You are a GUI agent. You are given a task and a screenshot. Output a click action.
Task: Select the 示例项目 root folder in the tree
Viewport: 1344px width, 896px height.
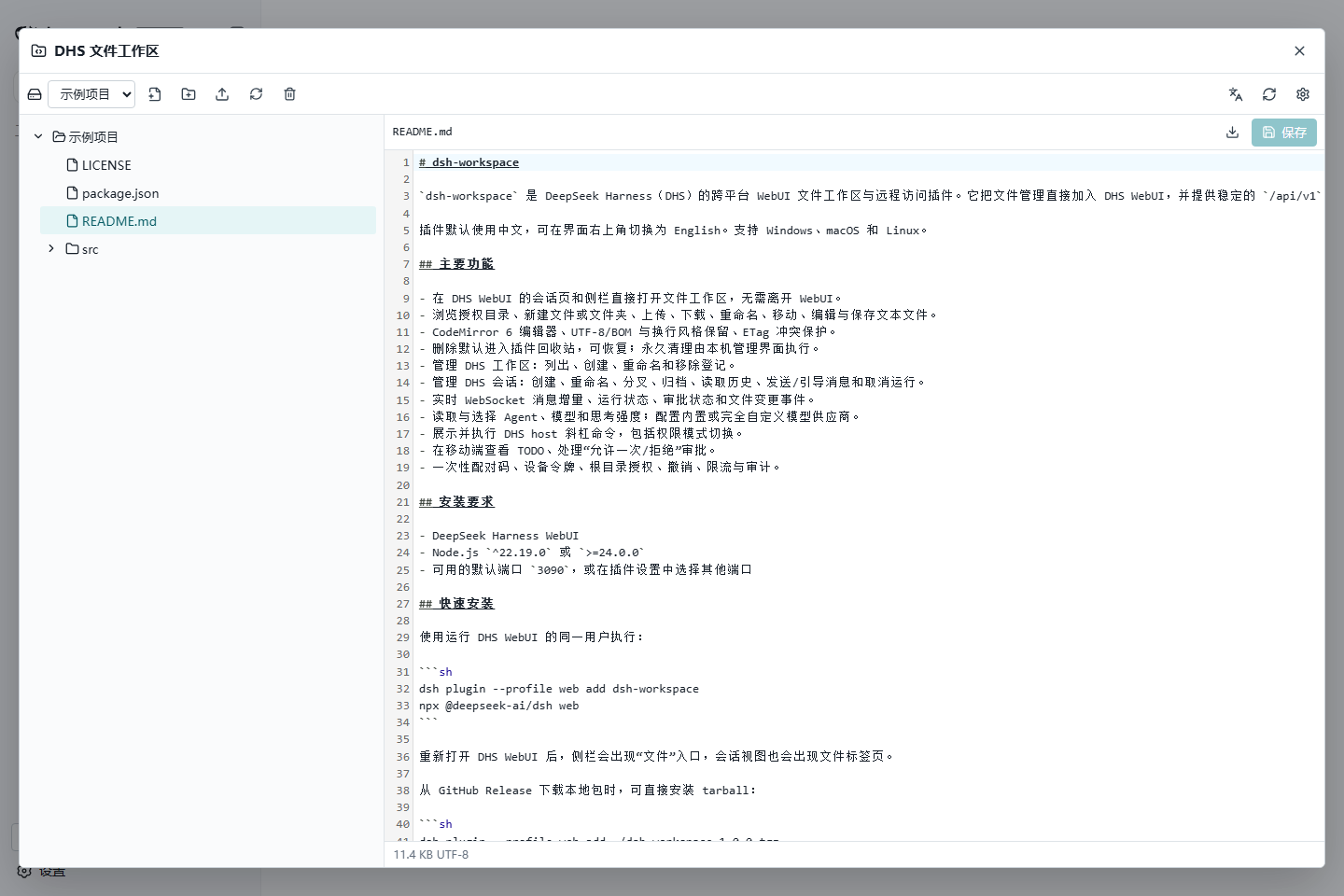pyautogui.click(x=86, y=137)
